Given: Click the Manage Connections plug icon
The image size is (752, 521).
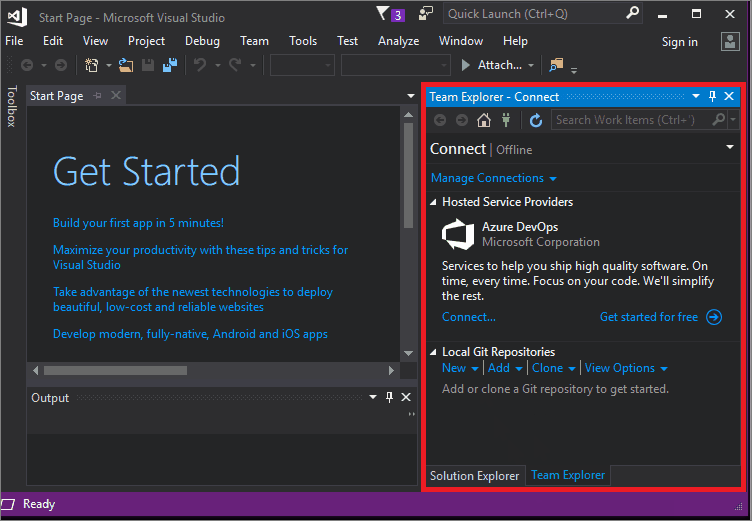Looking at the screenshot, I should (506, 120).
